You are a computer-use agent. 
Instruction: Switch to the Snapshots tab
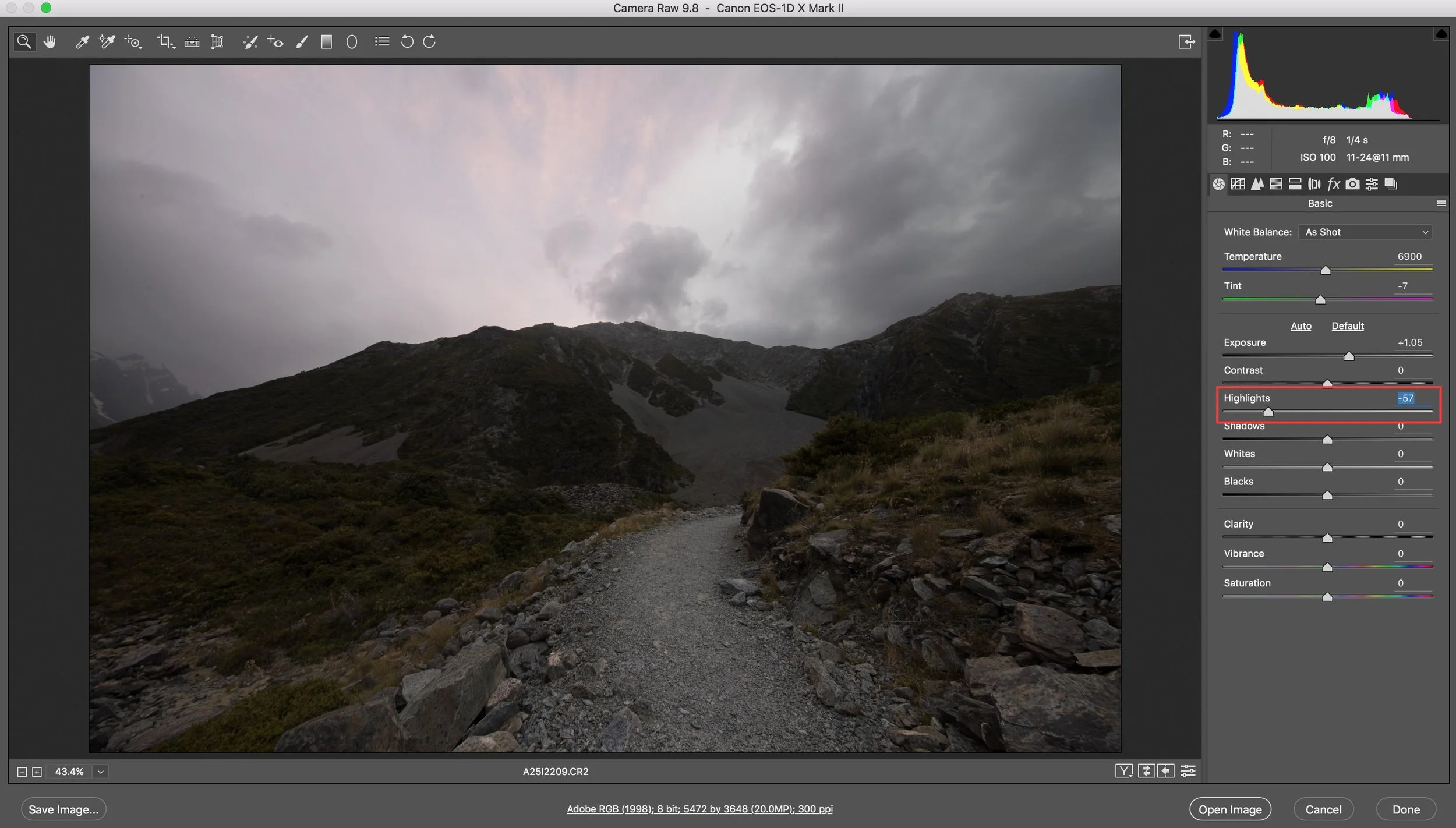(x=1391, y=184)
